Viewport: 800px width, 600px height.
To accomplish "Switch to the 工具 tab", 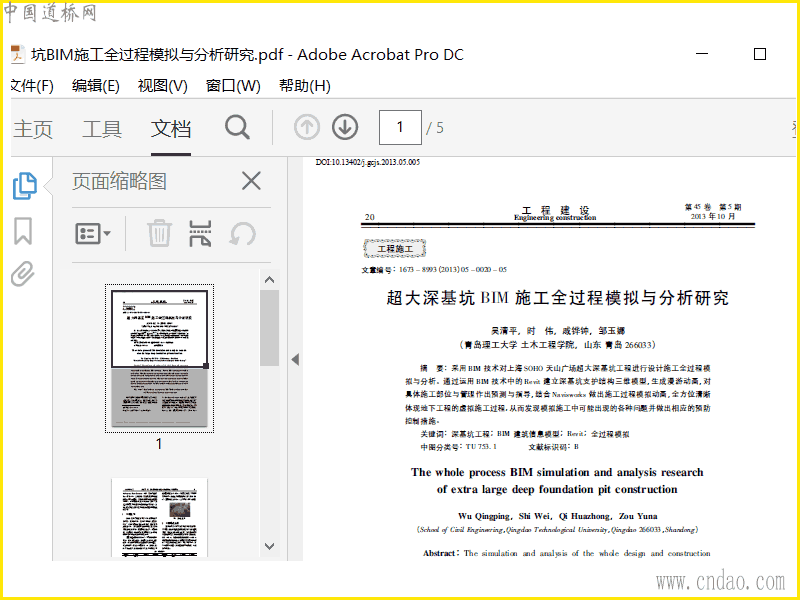I will (102, 129).
